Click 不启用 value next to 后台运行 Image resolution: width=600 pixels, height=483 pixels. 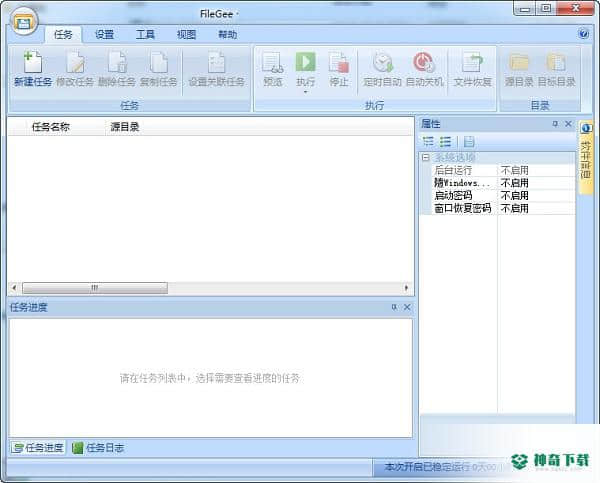pyautogui.click(x=515, y=170)
